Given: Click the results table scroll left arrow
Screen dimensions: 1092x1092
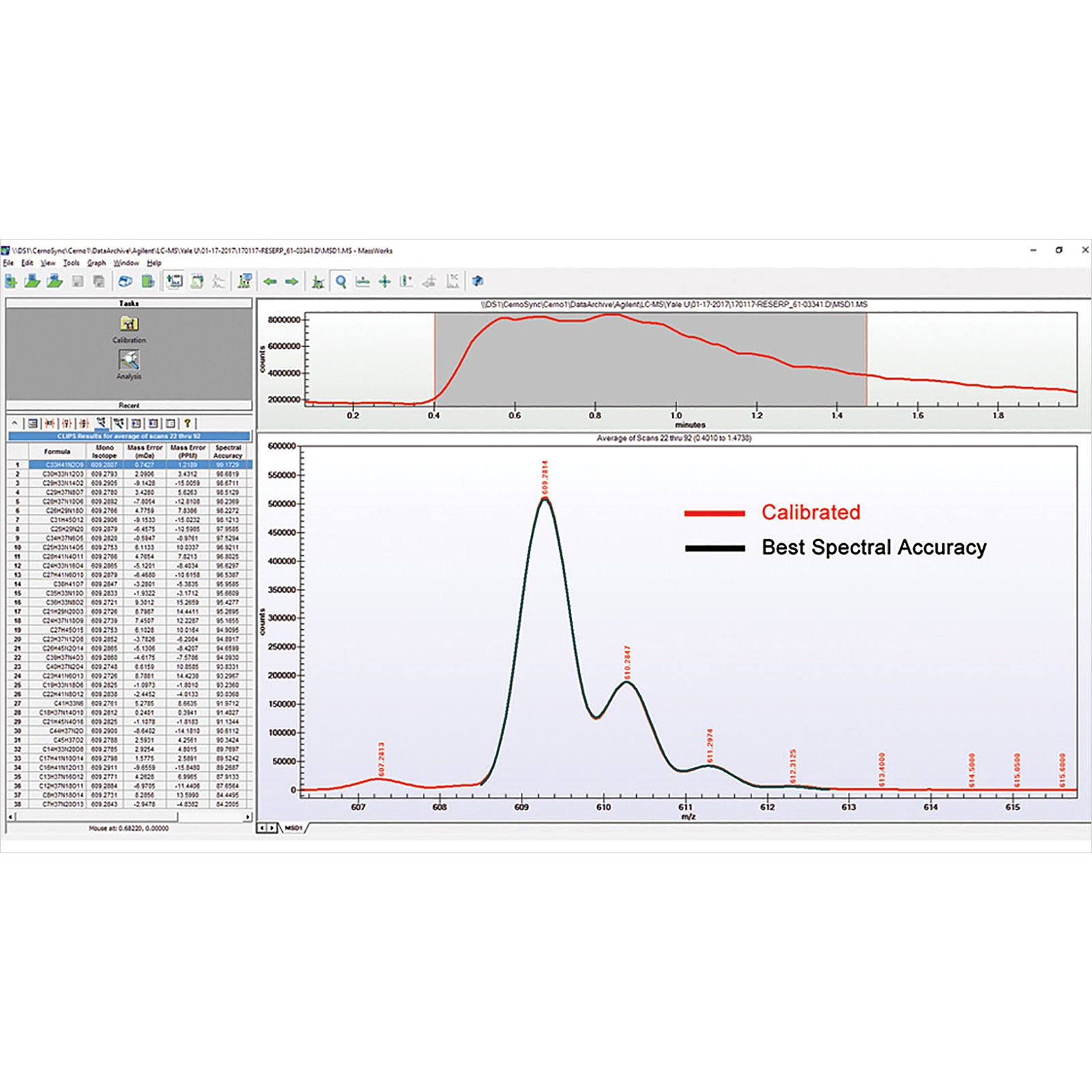Looking at the screenshot, I should pos(10,816).
